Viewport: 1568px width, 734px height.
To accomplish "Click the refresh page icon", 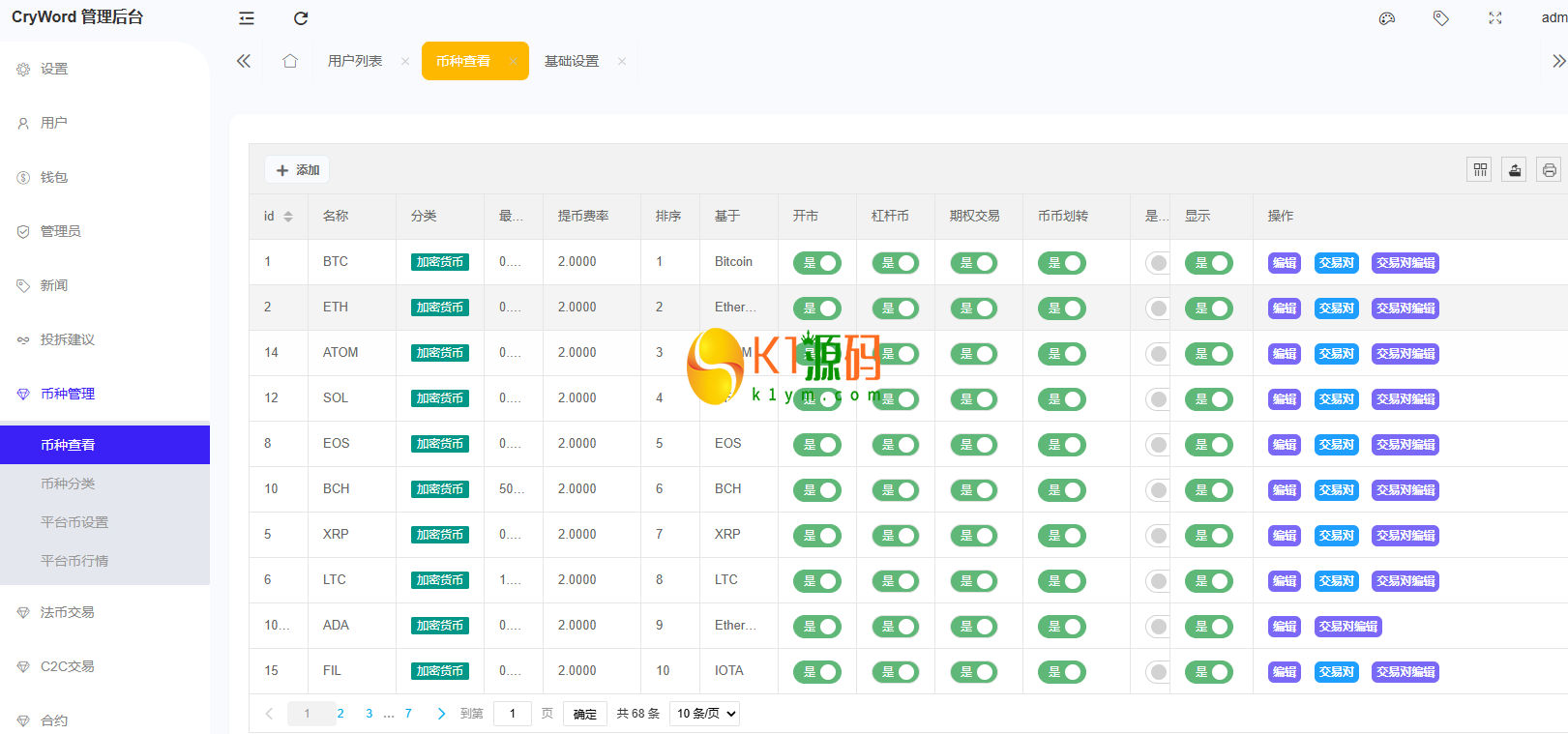I will tap(301, 18).
